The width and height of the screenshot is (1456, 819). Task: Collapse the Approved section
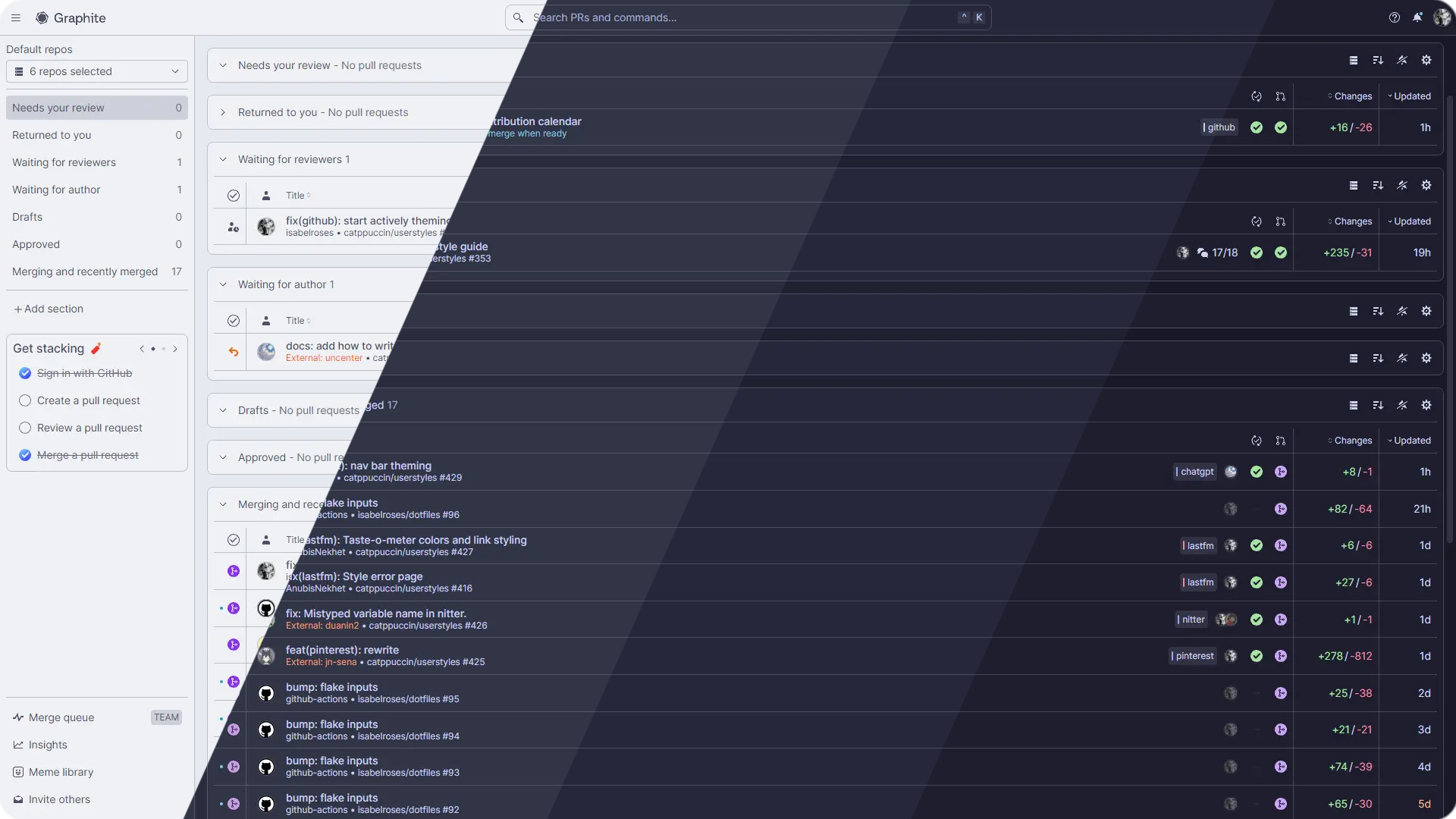[223, 457]
